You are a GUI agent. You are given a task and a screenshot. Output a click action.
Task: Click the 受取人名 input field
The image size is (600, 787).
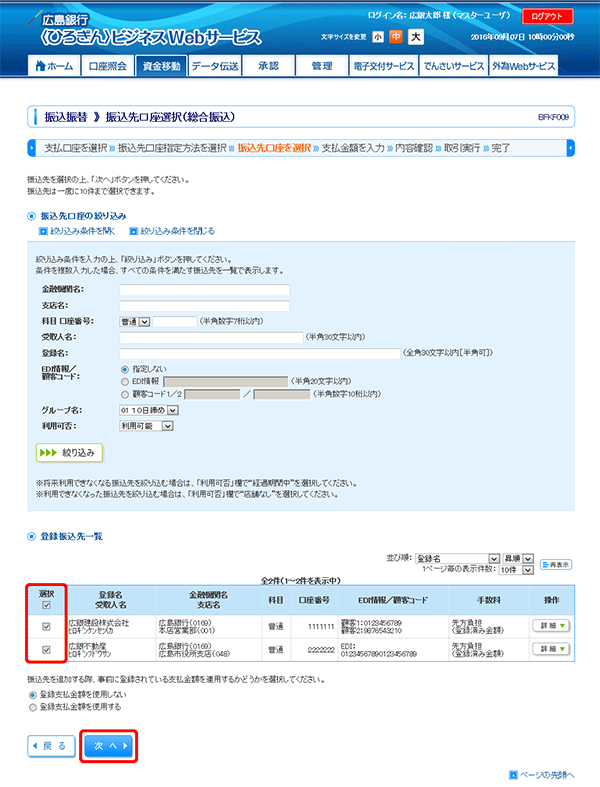[211, 337]
